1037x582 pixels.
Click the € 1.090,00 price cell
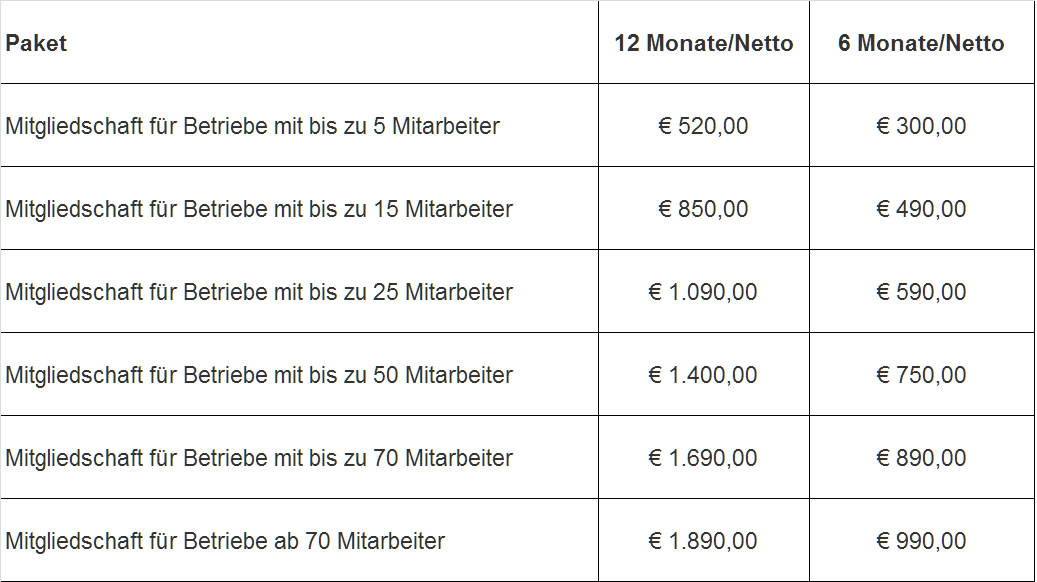704,292
